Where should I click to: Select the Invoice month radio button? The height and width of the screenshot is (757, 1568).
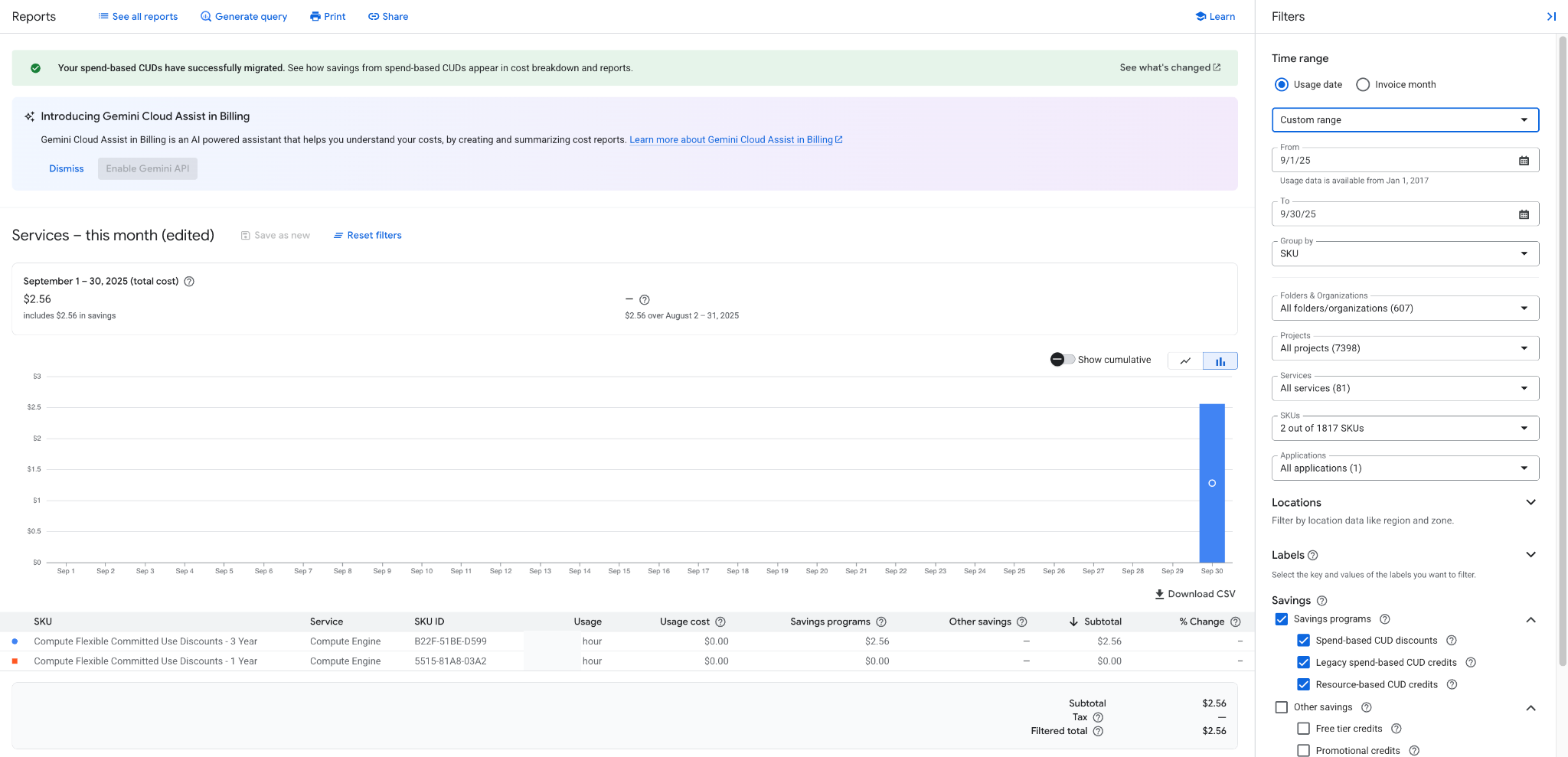click(x=1362, y=84)
